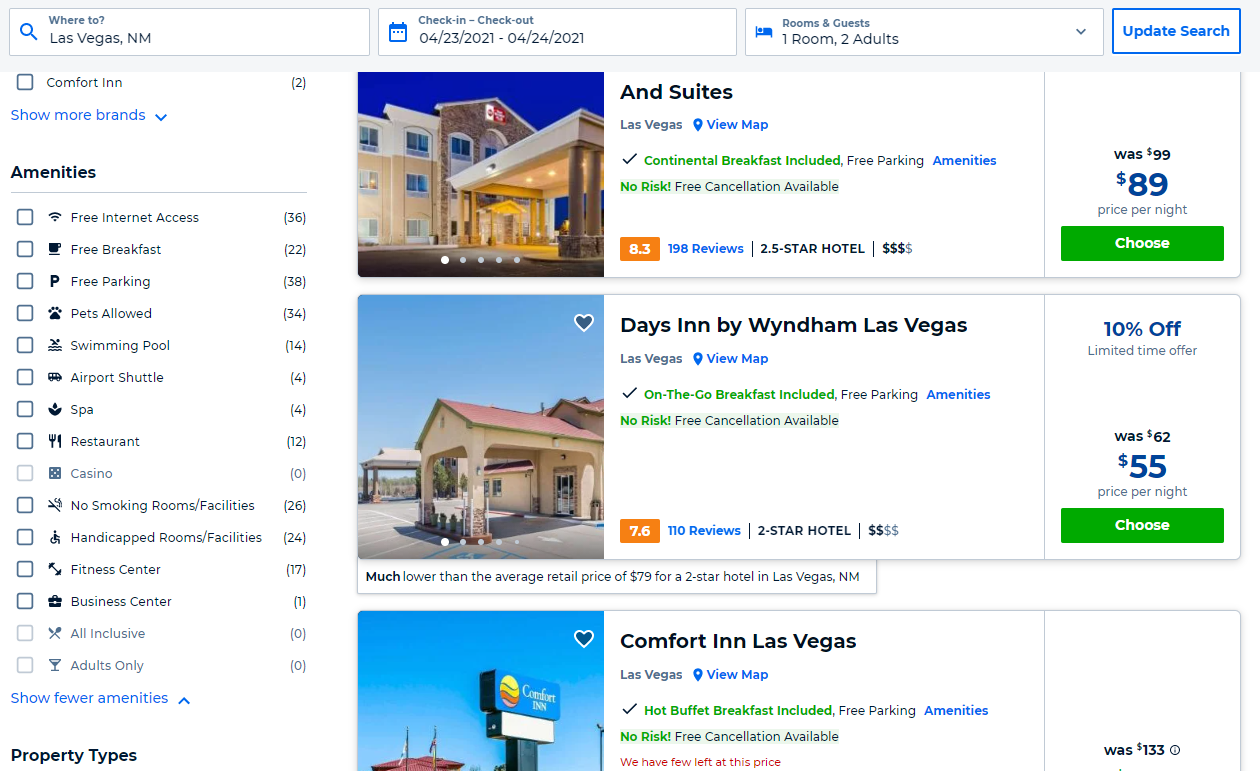
Task: Click the dumbbell icon for Fitness Center
Action: (x=55, y=569)
